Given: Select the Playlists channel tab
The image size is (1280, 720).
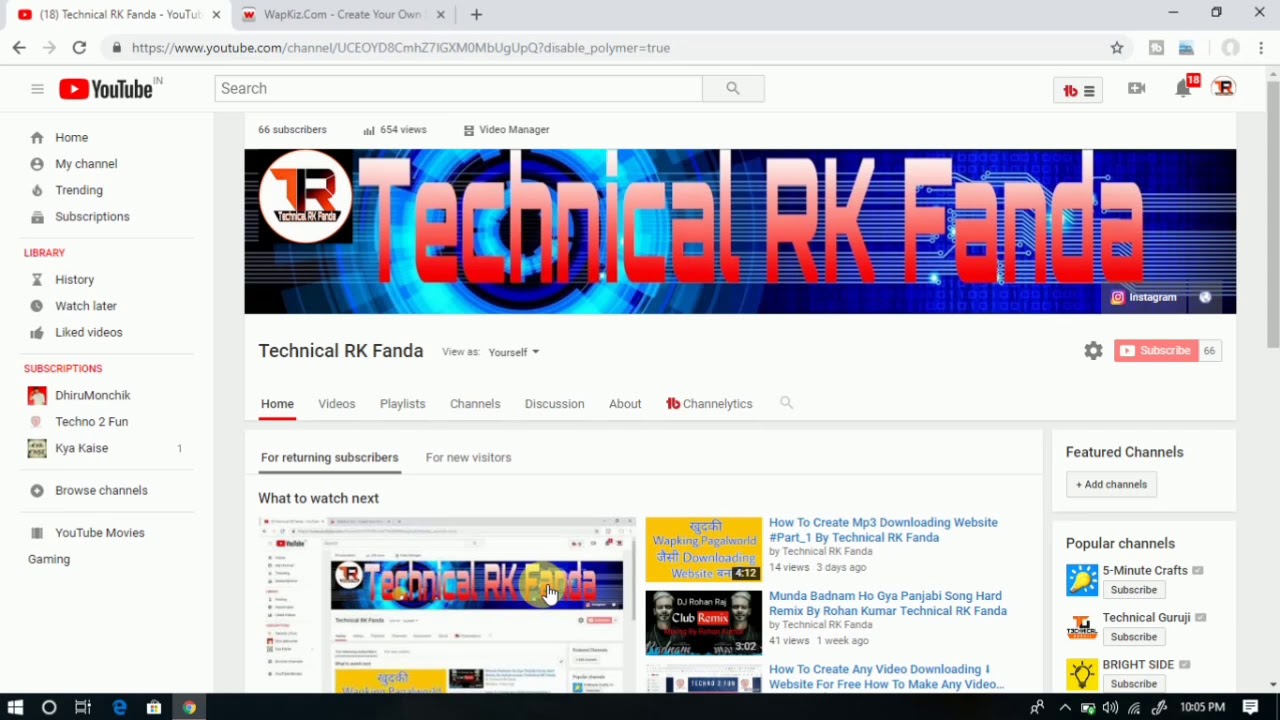Looking at the screenshot, I should [402, 404].
